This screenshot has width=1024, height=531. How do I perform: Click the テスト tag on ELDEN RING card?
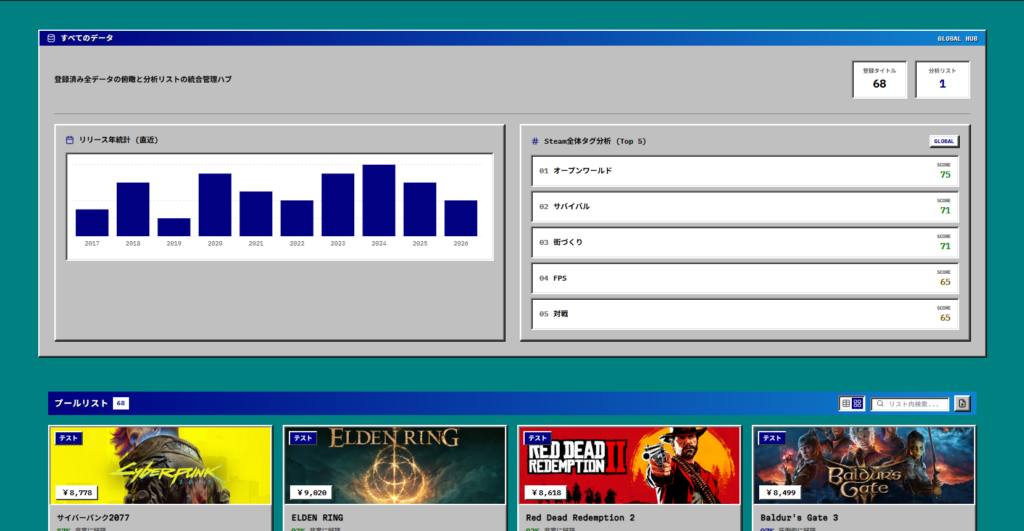click(x=303, y=438)
